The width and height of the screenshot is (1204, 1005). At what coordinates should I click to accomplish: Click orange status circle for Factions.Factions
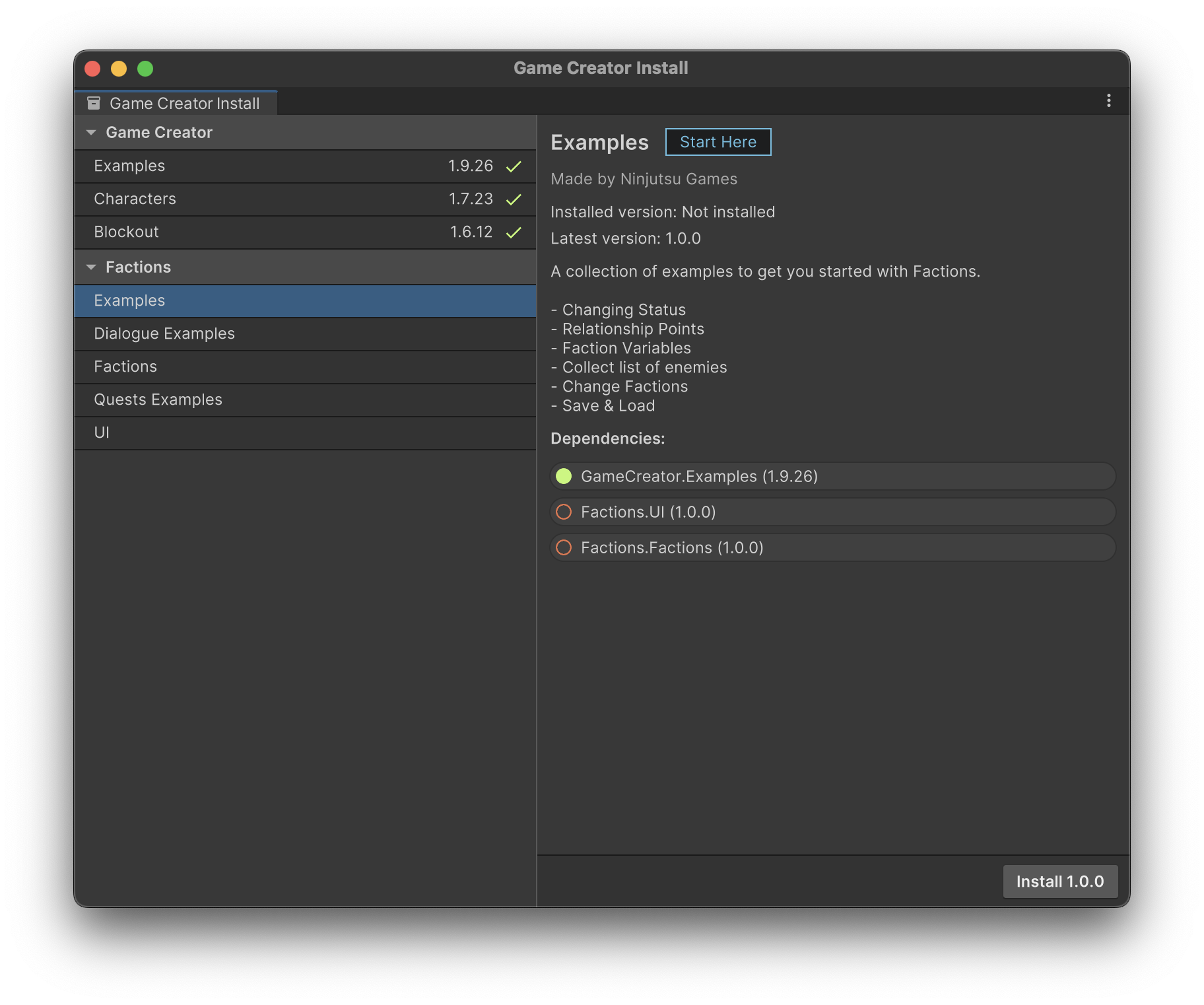(564, 547)
